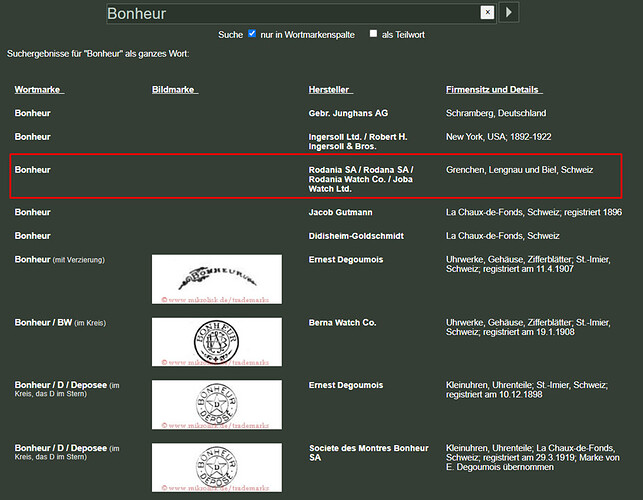Select 'La Chaux-de-Fonds, Schweiz; registriert 1896'
643x500 pixels.
point(534,212)
